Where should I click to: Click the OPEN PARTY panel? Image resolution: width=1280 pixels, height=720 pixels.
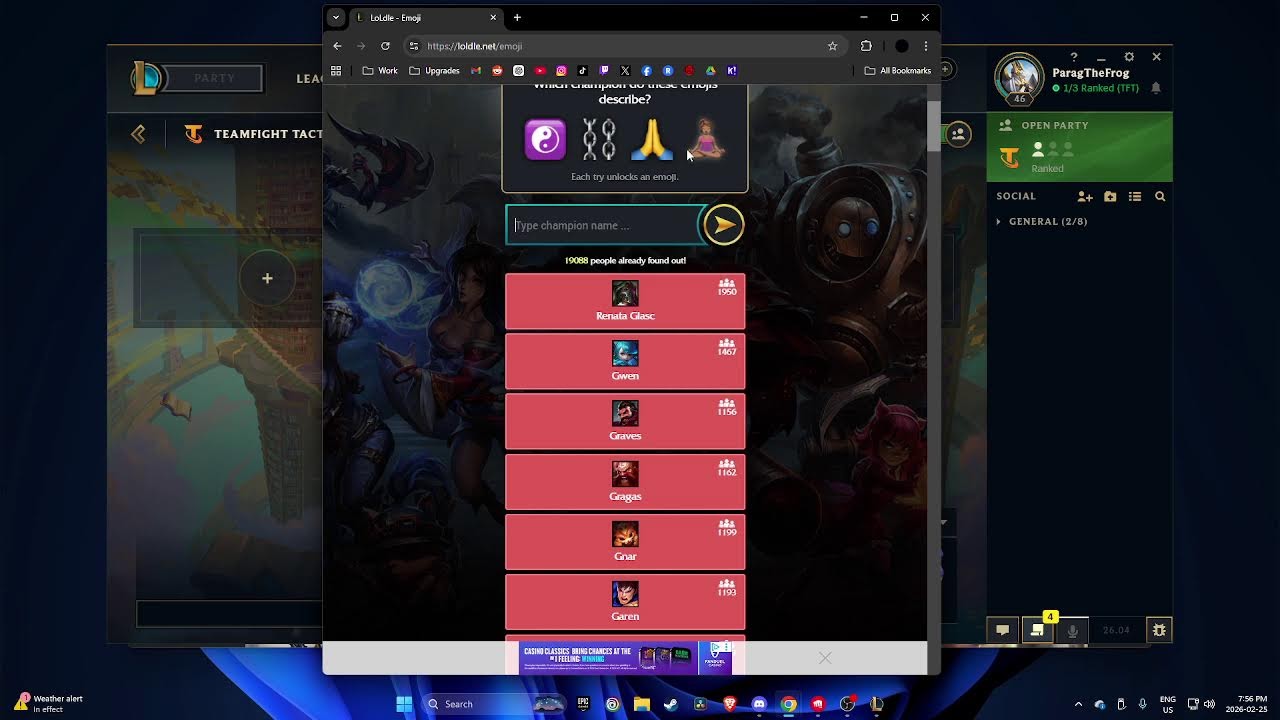pyautogui.click(x=1079, y=147)
